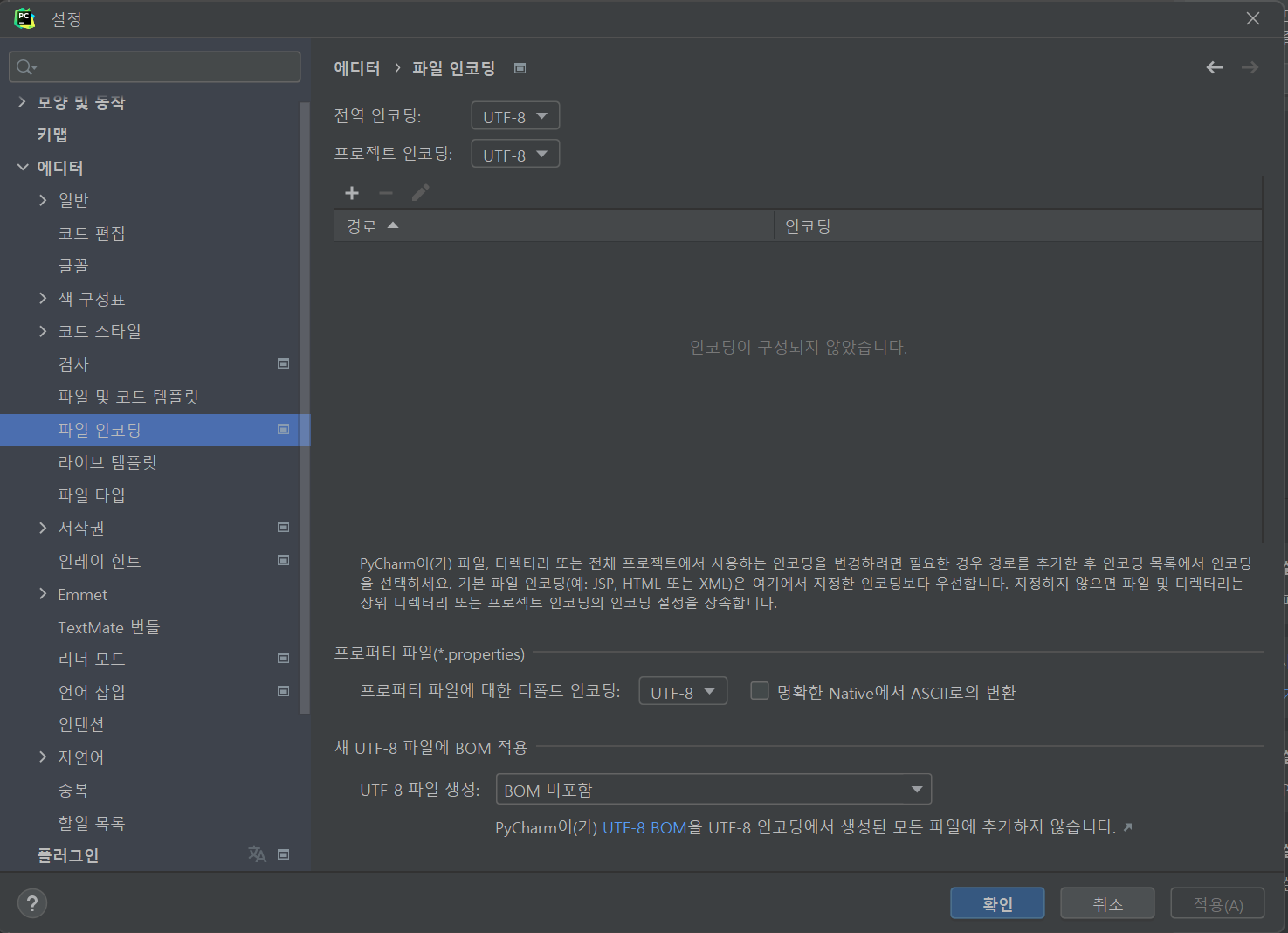Open 라이브 템플릿 settings
Viewport: 1288px width, 933px height.
pos(107,462)
